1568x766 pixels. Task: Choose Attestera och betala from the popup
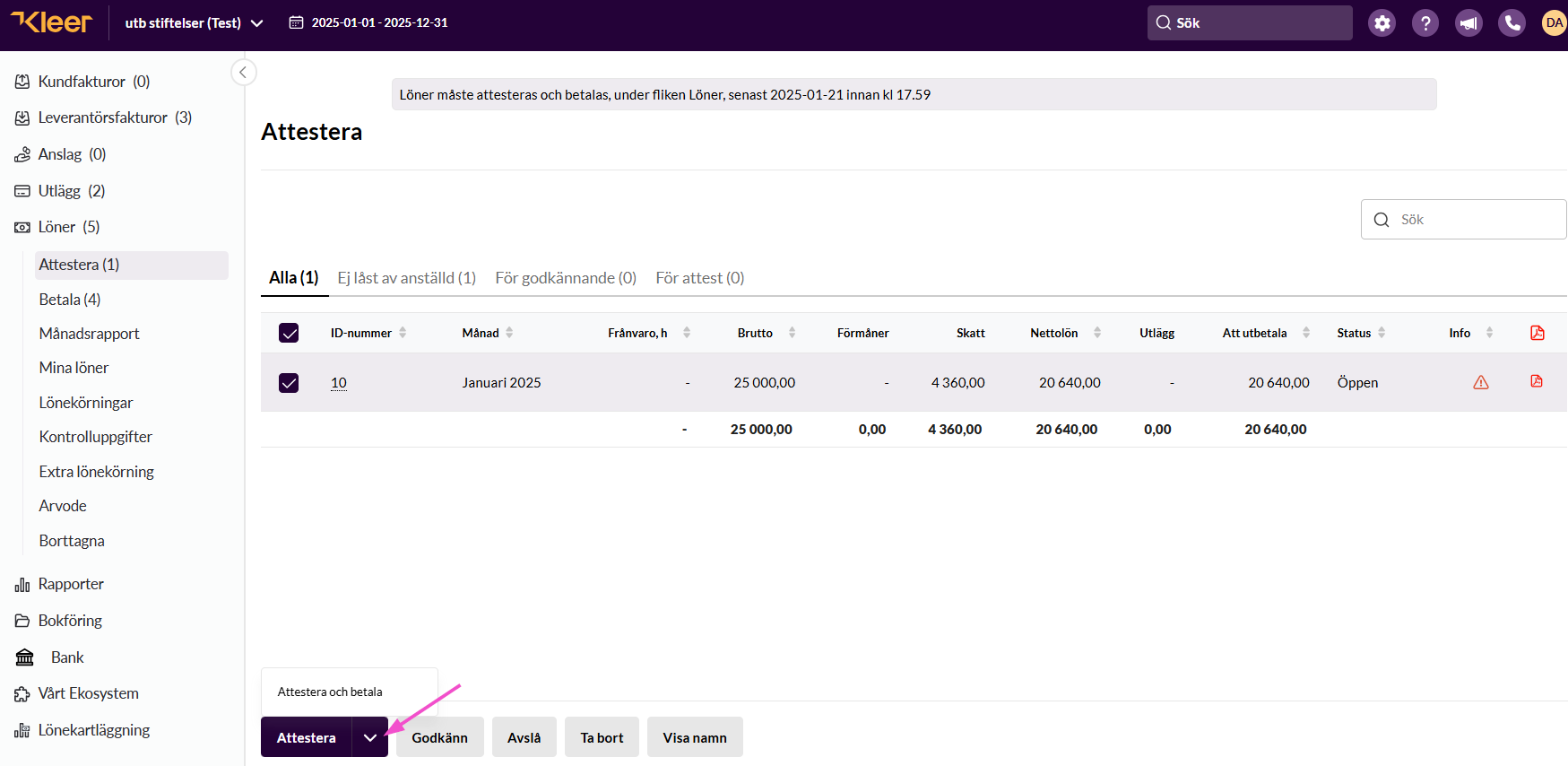coord(330,692)
